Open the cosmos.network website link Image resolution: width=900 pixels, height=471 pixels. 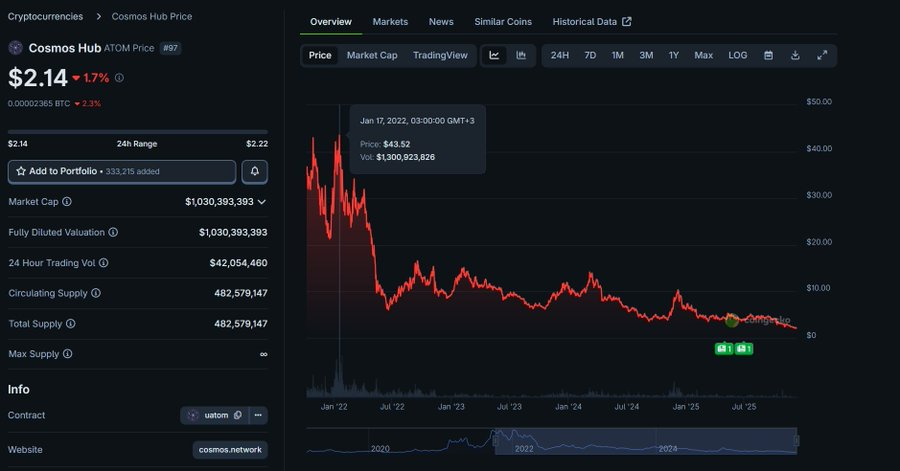click(x=230, y=450)
